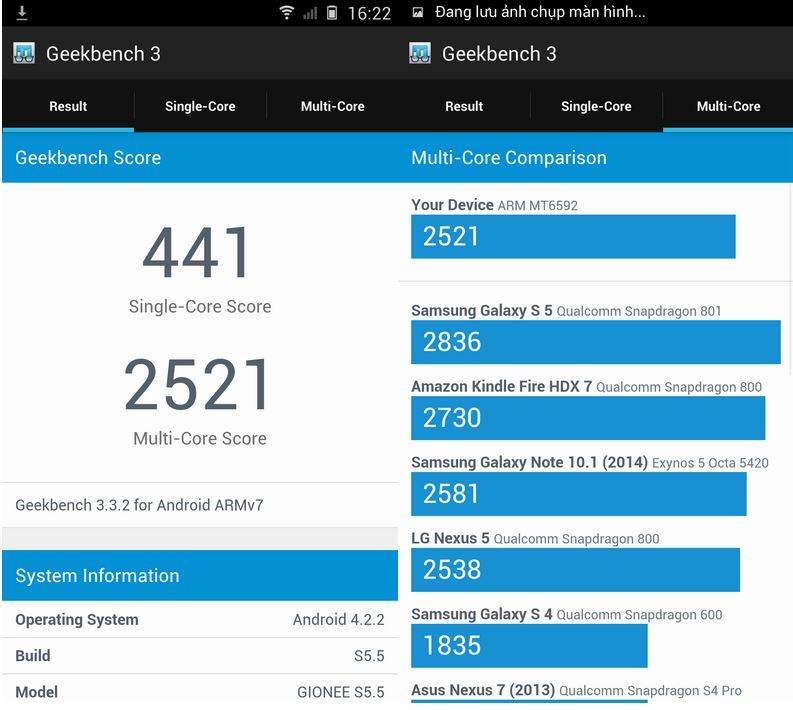Tap the download notification arrow icon
This screenshot has height=710, width=793.
click(x=22, y=13)
